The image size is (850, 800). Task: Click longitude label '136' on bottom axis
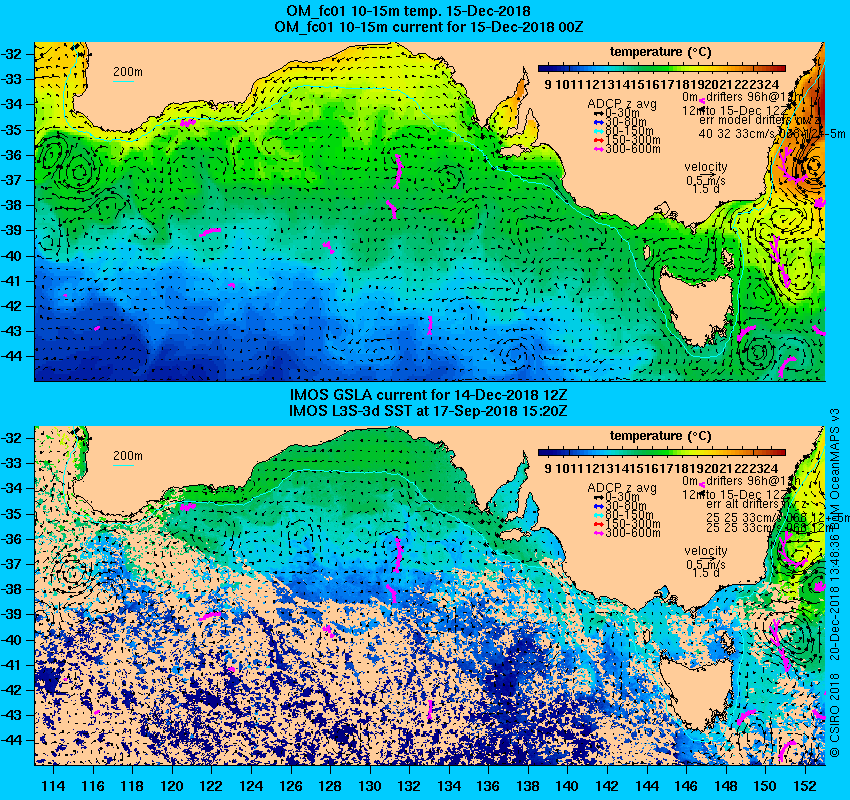point(489,785)
